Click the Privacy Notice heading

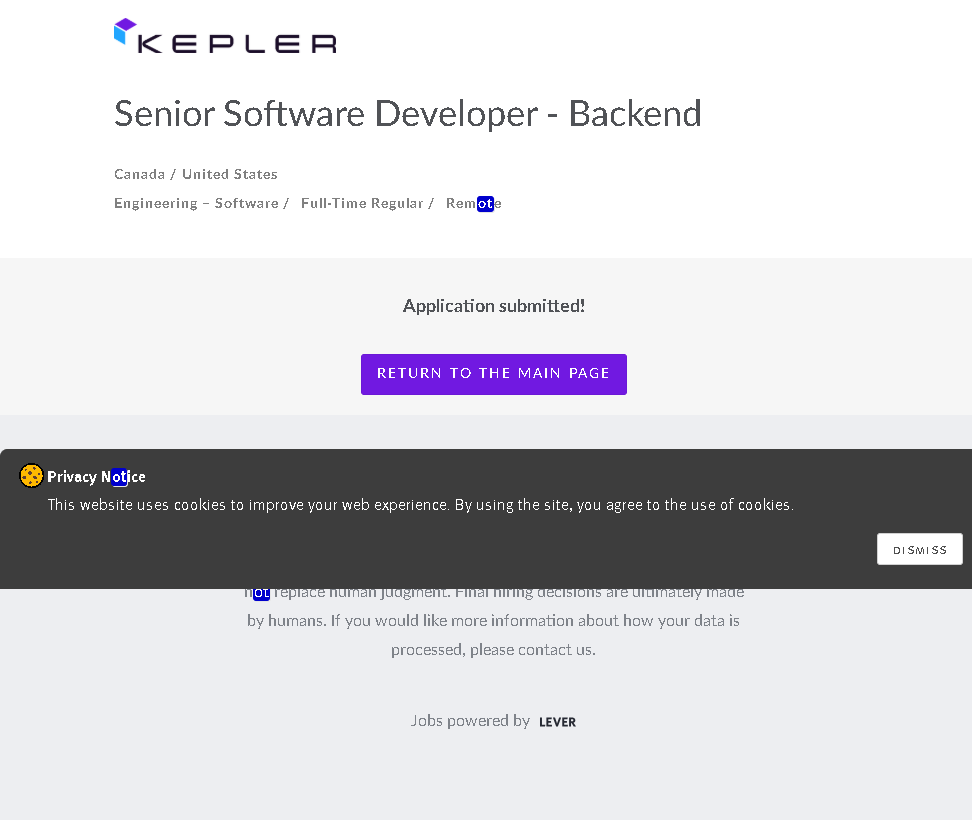tap(96, 477)
